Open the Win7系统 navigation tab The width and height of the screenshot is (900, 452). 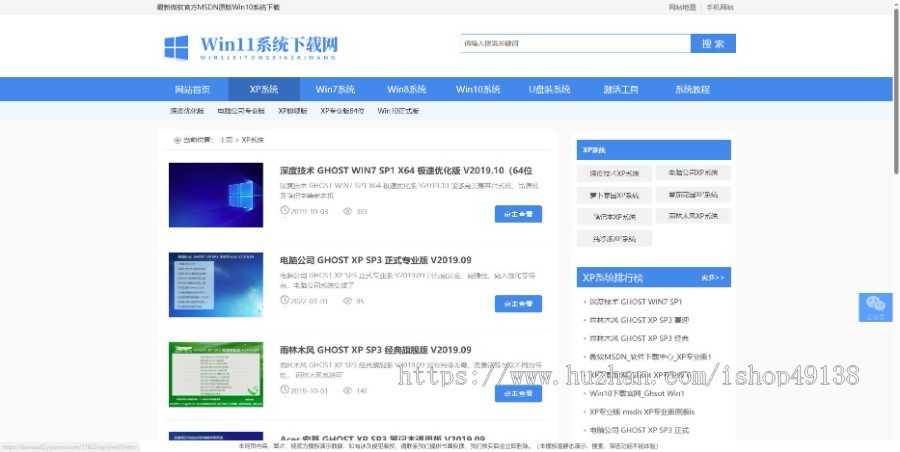tap(335, 90)
